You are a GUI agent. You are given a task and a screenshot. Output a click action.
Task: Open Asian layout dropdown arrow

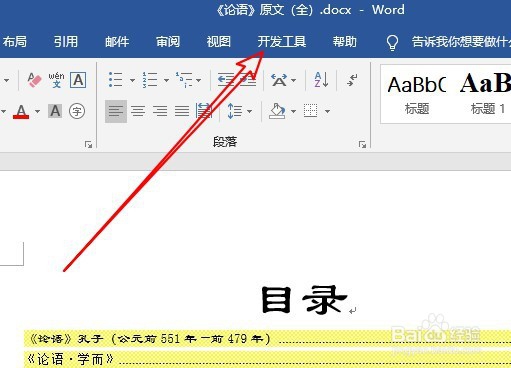click(293, 80)
